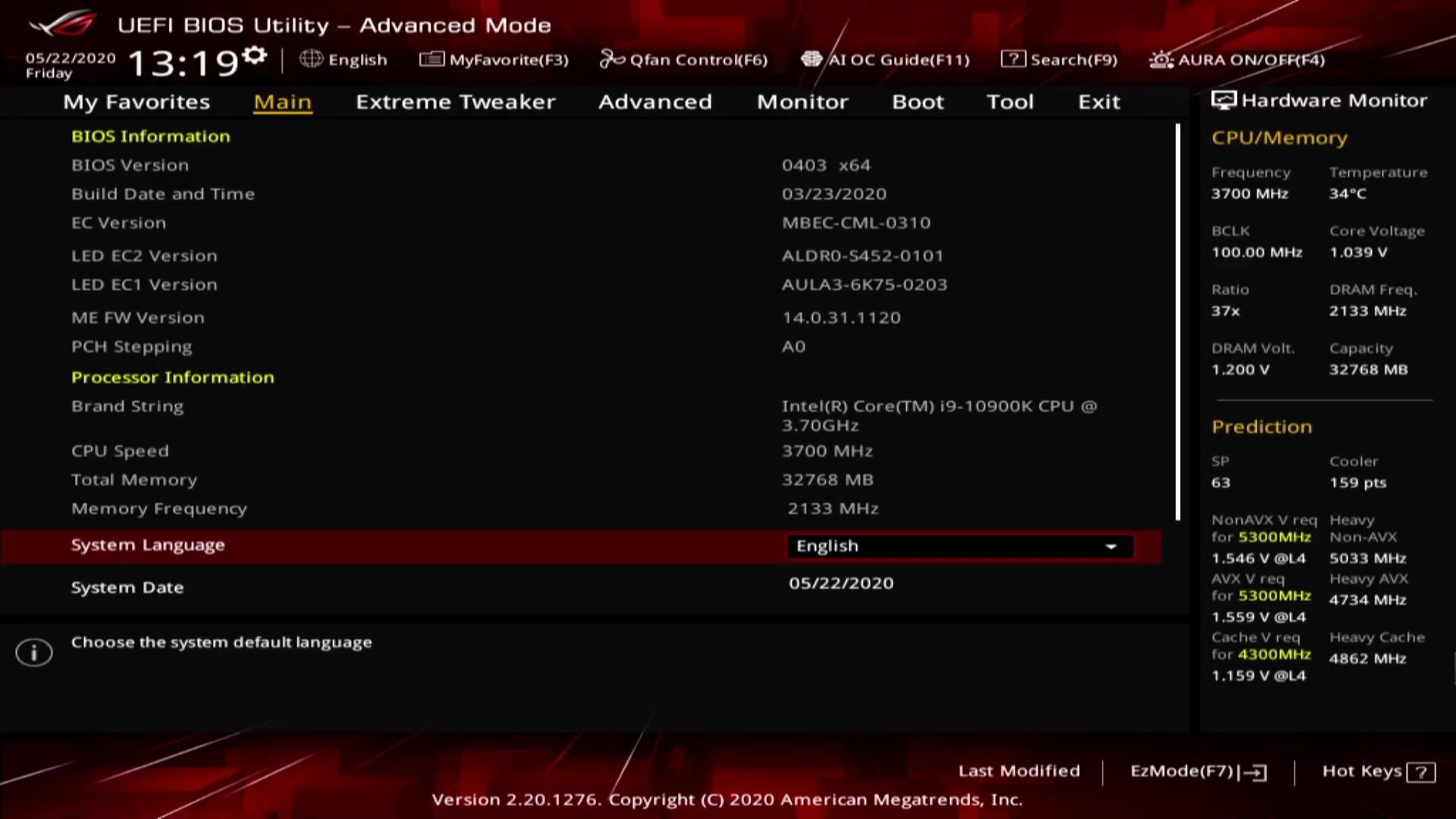Click Heavy AVX value 4734 MHz

tap(1367, 601)
